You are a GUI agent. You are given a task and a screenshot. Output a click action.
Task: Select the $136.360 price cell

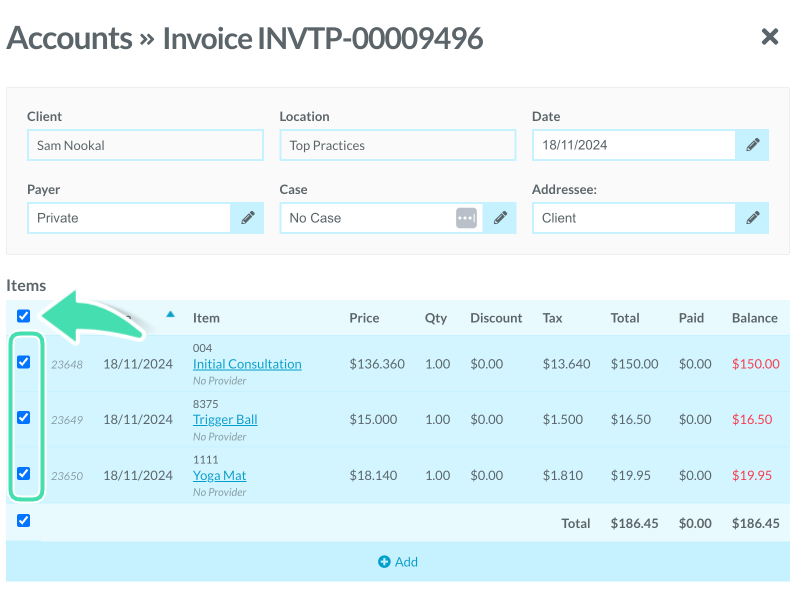coord(377,364)
